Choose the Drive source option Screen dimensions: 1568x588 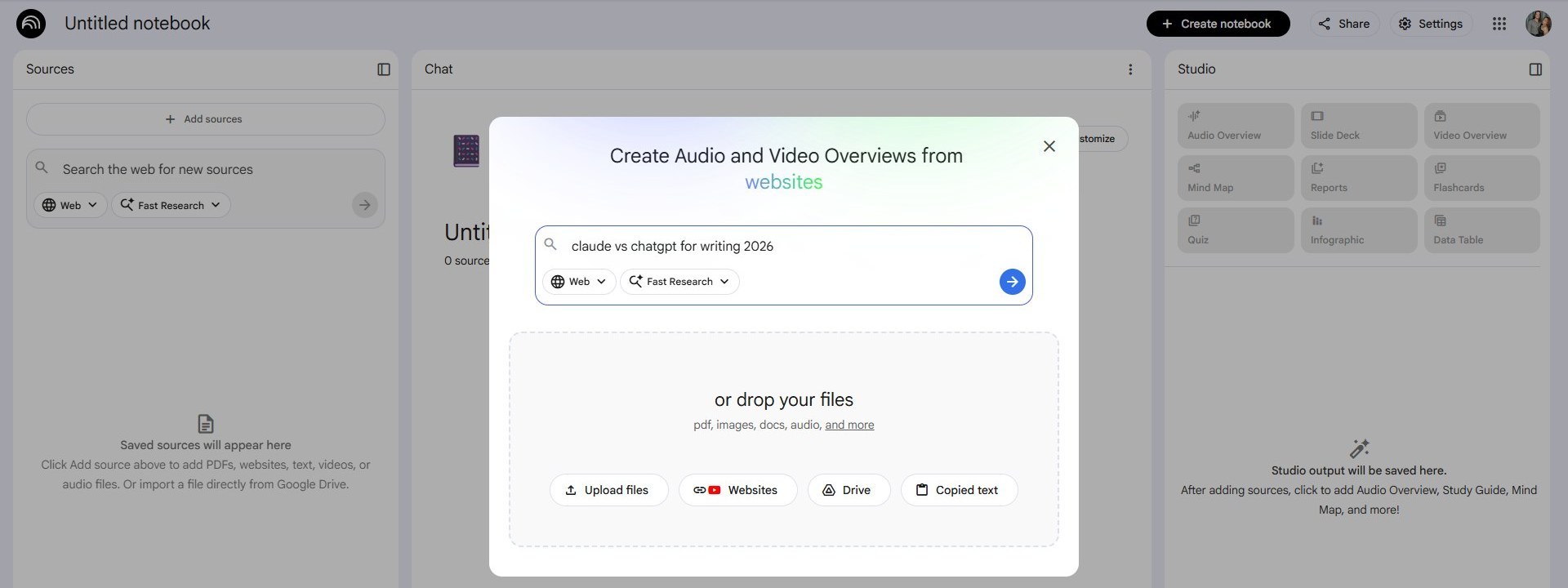click(849, 490)
